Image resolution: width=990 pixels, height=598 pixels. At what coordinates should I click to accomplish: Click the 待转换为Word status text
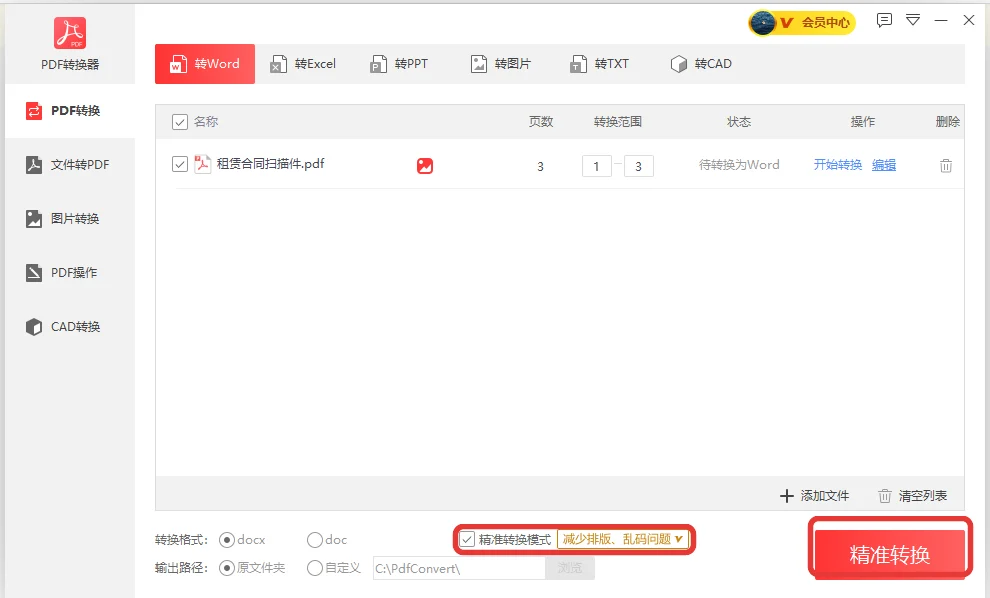[739, 165]
